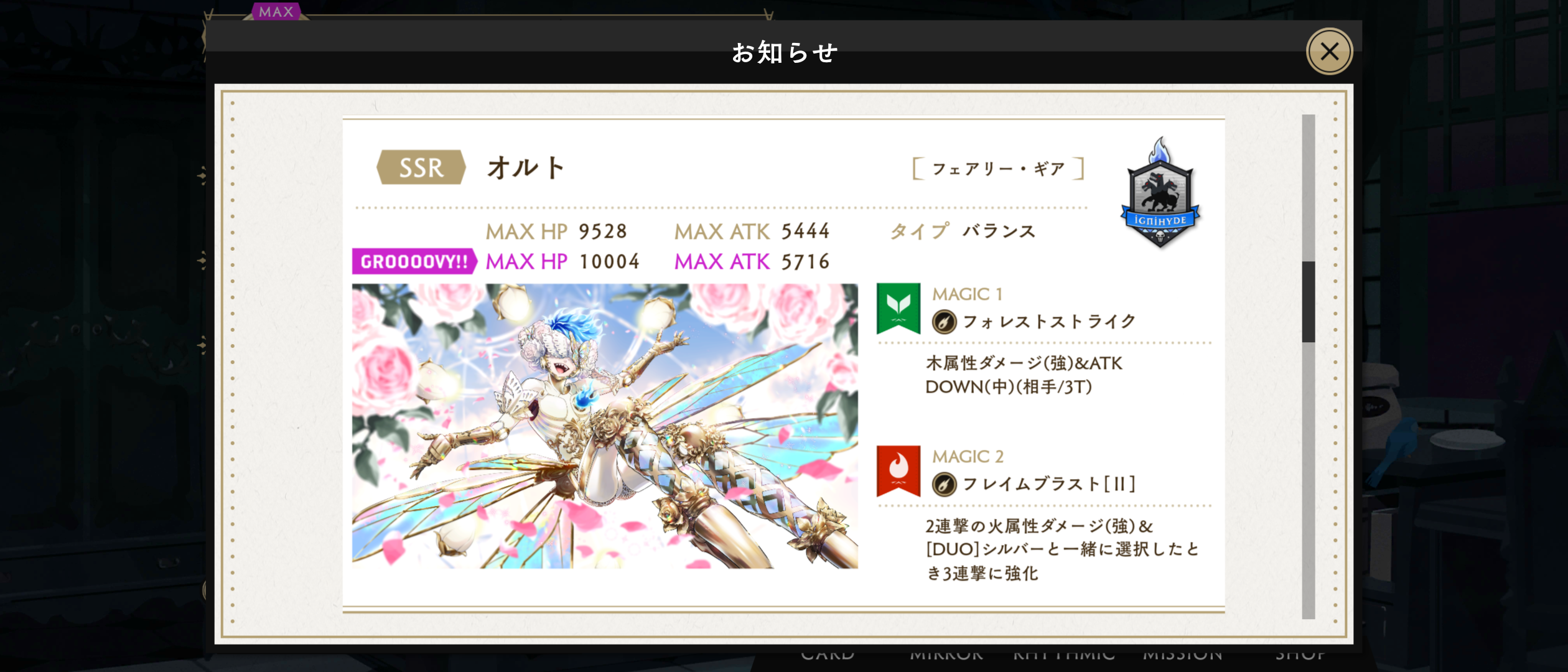Click the round icon beside フォレストストライク
This screenshot has width=1568, height=672.
click(944, 322)
